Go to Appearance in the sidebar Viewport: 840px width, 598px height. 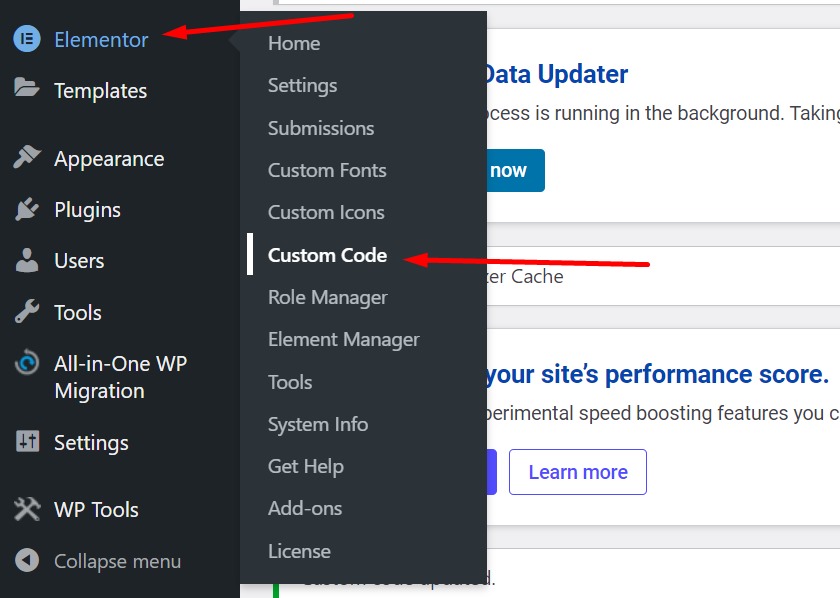click(109, 159)
